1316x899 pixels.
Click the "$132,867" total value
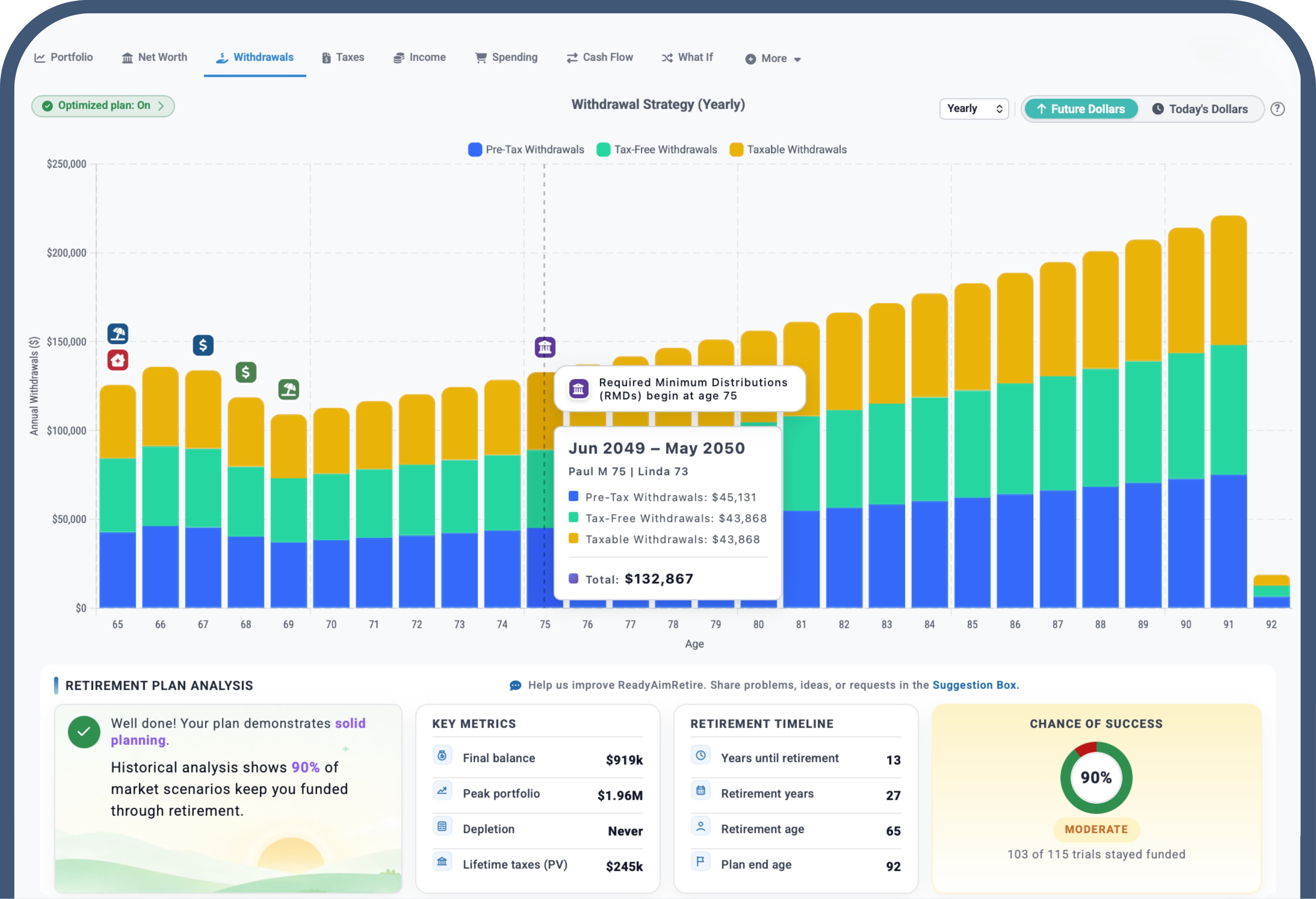(659, 578)
